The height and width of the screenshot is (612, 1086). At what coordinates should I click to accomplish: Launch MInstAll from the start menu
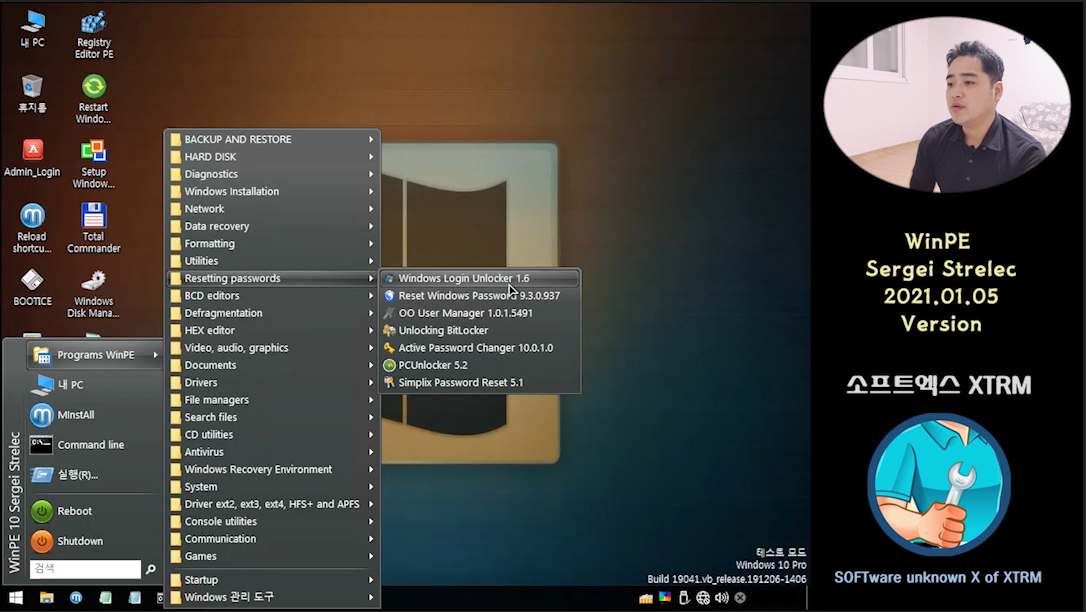click(94, 415)
